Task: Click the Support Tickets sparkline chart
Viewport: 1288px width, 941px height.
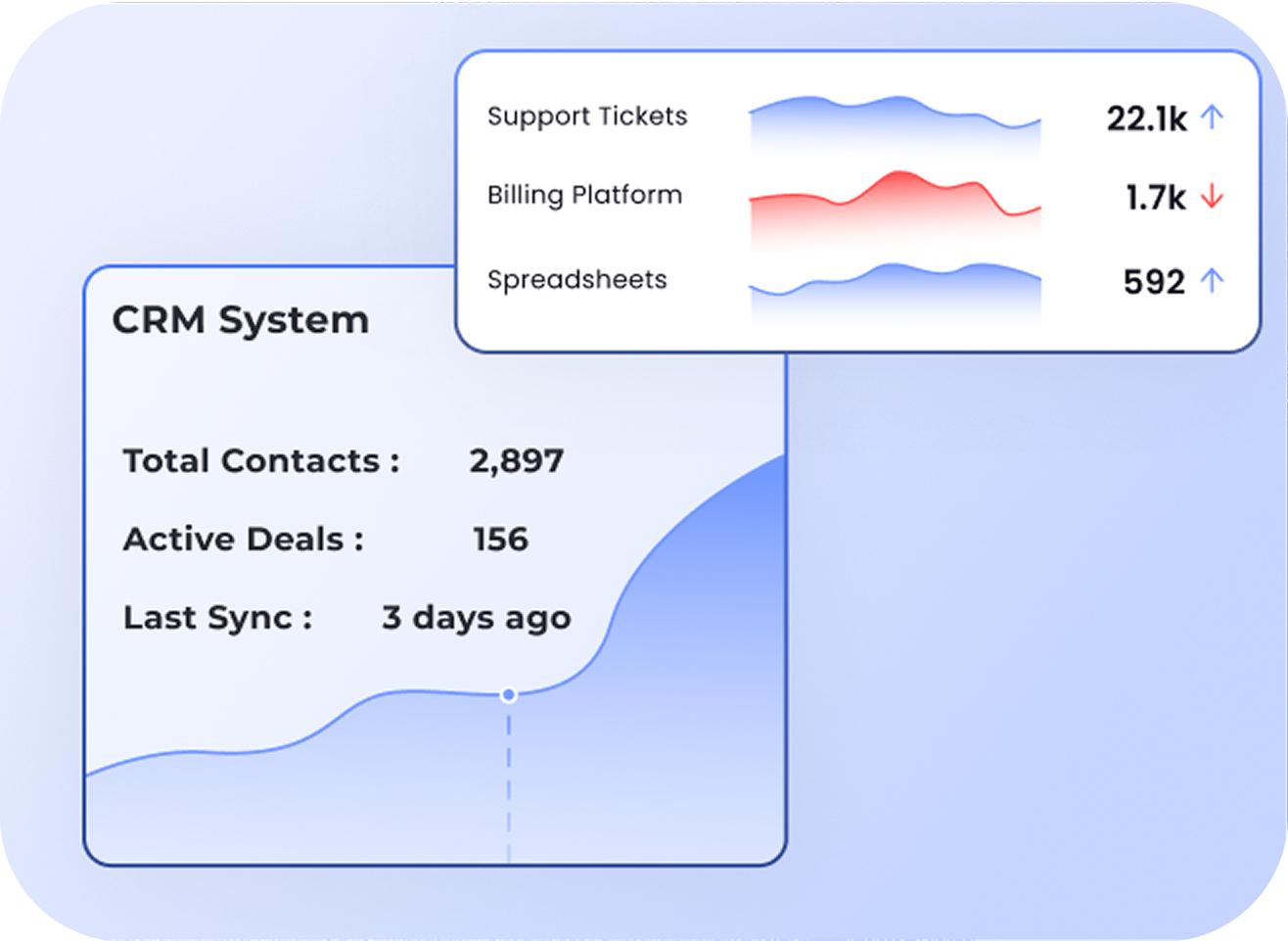Action: 895,120
